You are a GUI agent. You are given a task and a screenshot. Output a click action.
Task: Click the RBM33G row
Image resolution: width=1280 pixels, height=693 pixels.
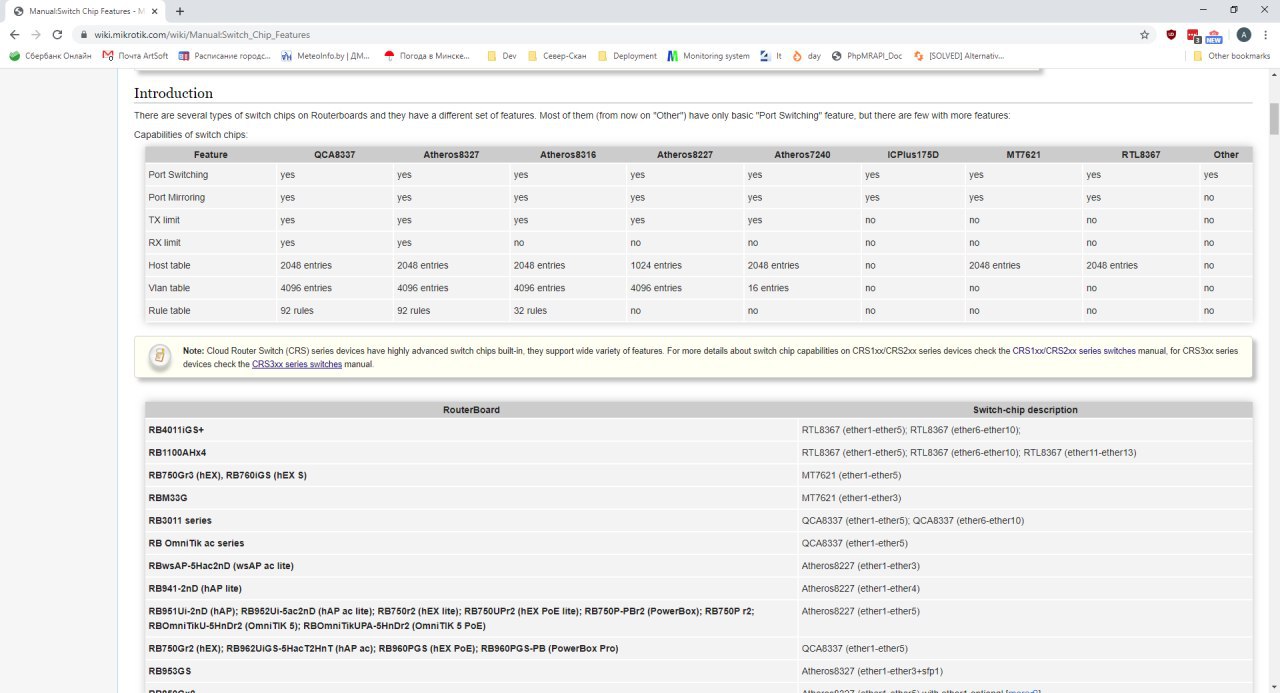(698, 497)
